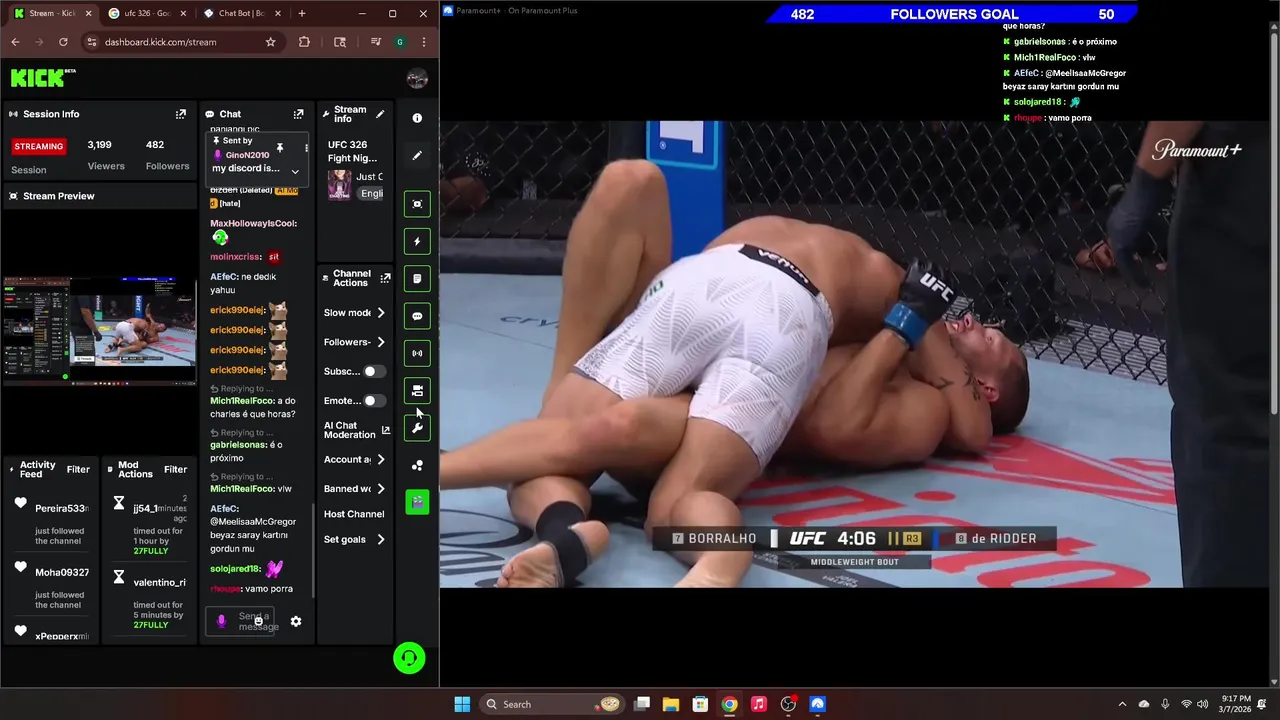Open AI Chat Moderation external link
Image resolution: width=1280 pixels, height=720 pixels.
(386, 430)
